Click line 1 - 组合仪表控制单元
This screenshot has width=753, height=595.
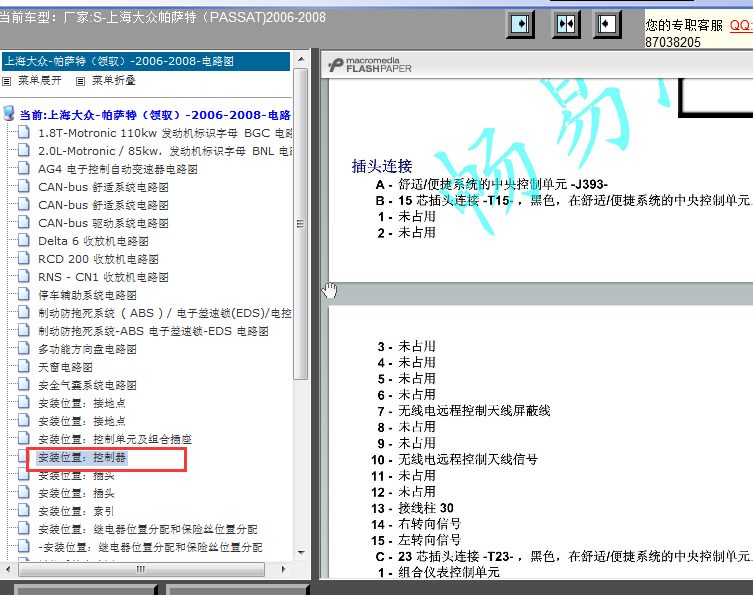[438, 572]
